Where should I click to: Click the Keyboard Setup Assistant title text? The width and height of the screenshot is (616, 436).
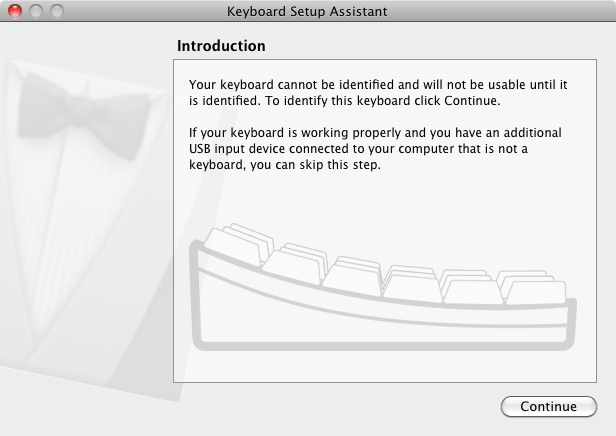[x=308, y=12]
